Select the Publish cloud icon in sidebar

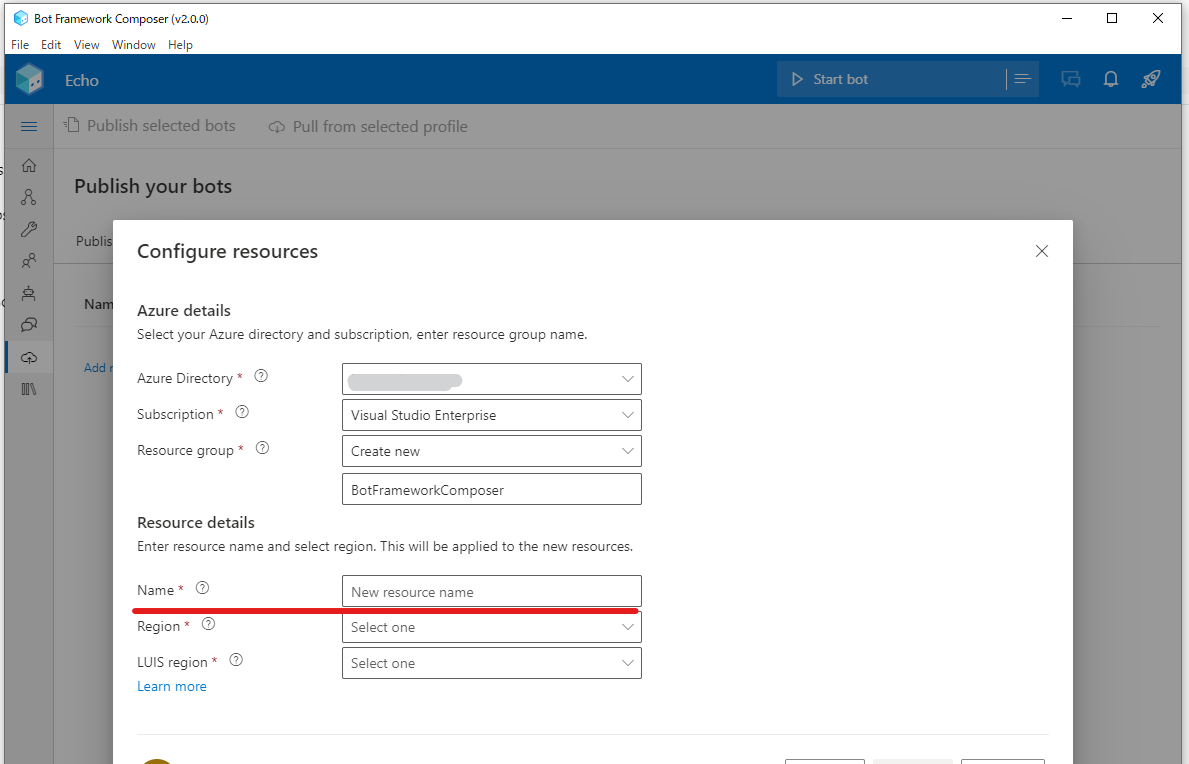(29, 357)
